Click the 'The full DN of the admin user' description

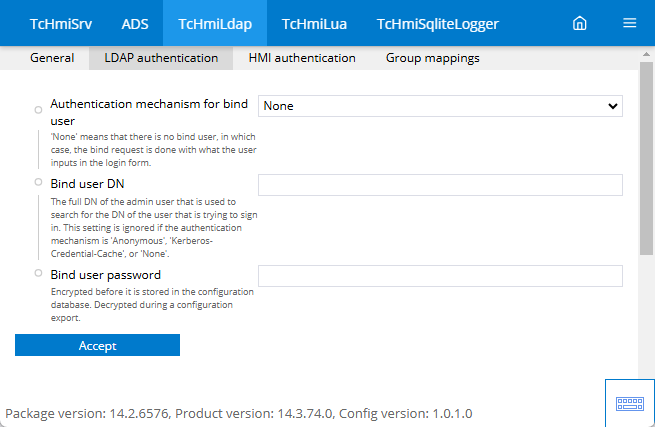click(x=154, y=228)
